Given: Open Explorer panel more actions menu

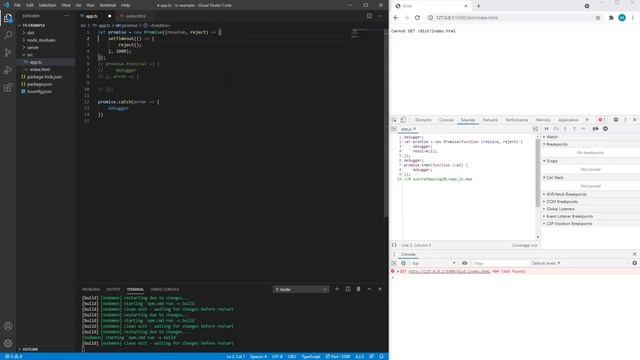Looking at the screenshot, I should coord(67,16).
